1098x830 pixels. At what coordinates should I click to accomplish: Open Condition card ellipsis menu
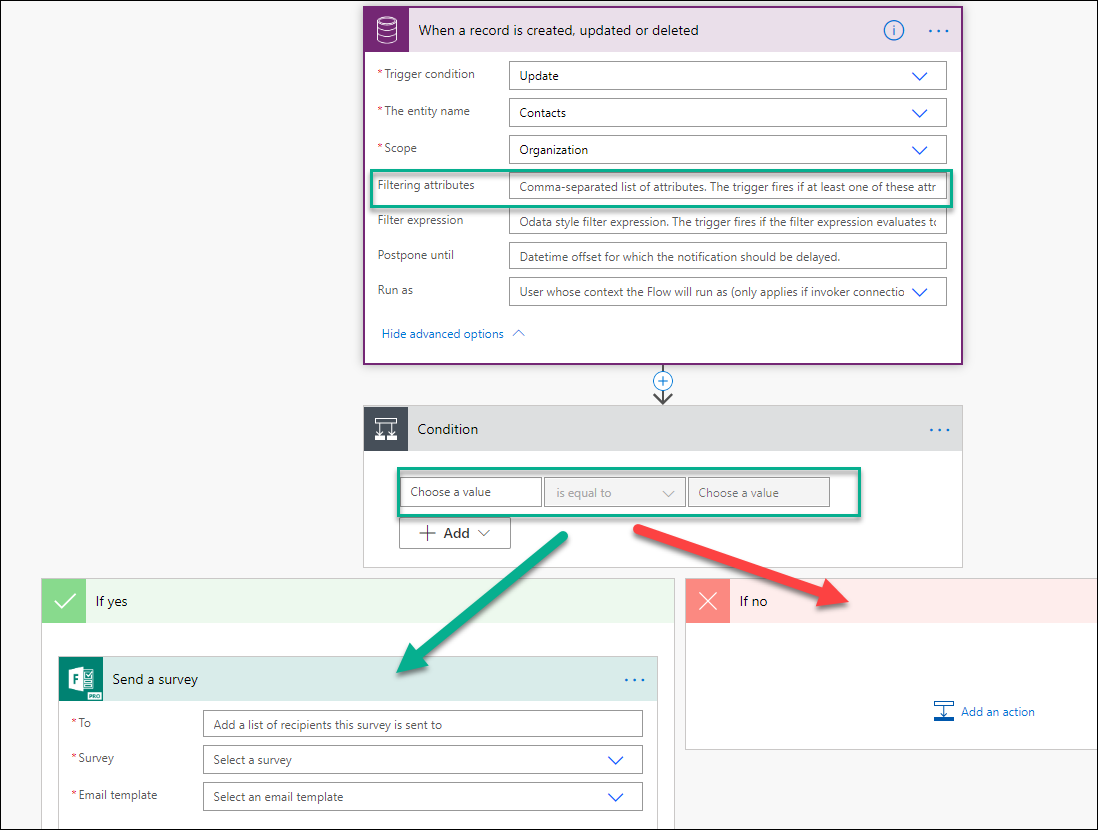click(x=939, y=430)
